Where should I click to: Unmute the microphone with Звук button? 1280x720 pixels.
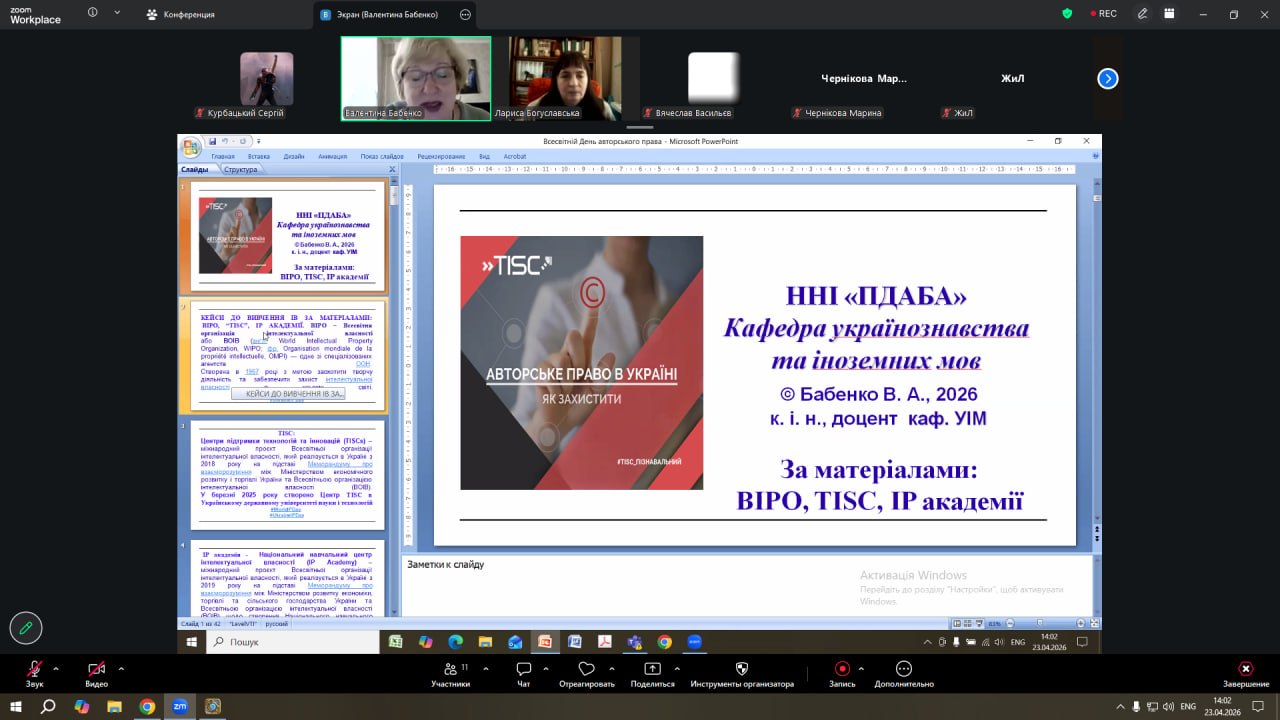(35, 669)
